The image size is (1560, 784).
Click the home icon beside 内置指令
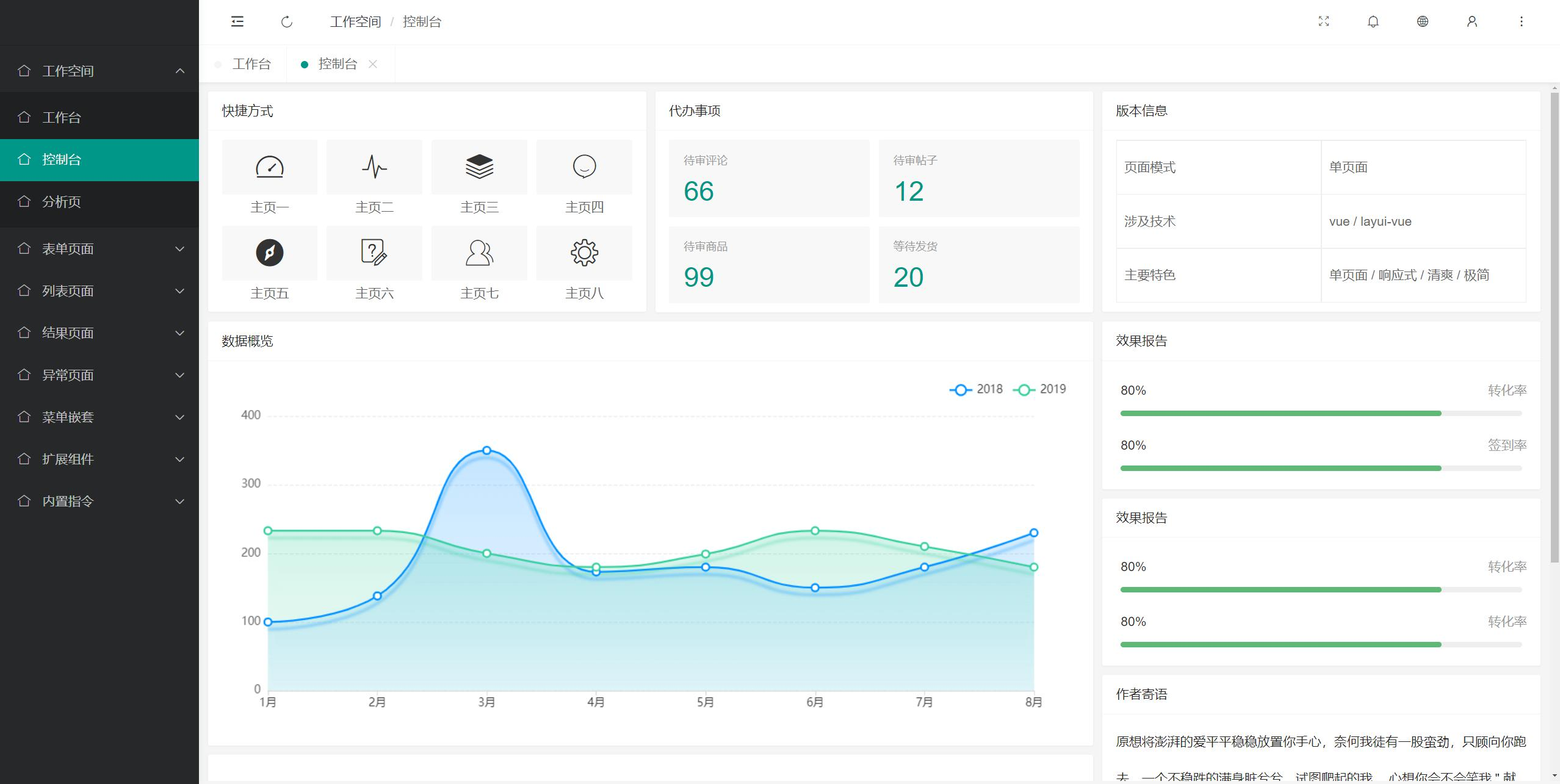tap(24, 501)
